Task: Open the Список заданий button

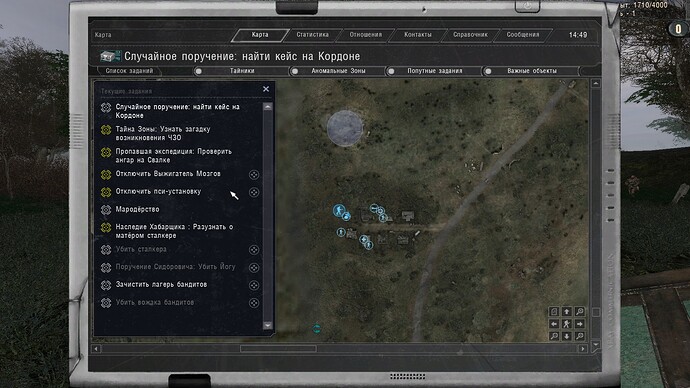Action: (x=129, y=71)
